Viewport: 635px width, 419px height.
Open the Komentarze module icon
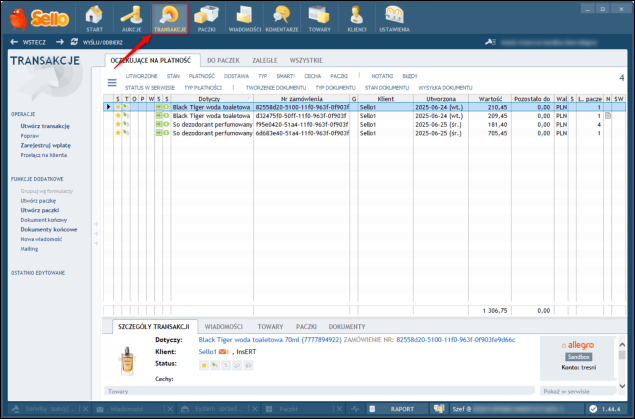282,17
